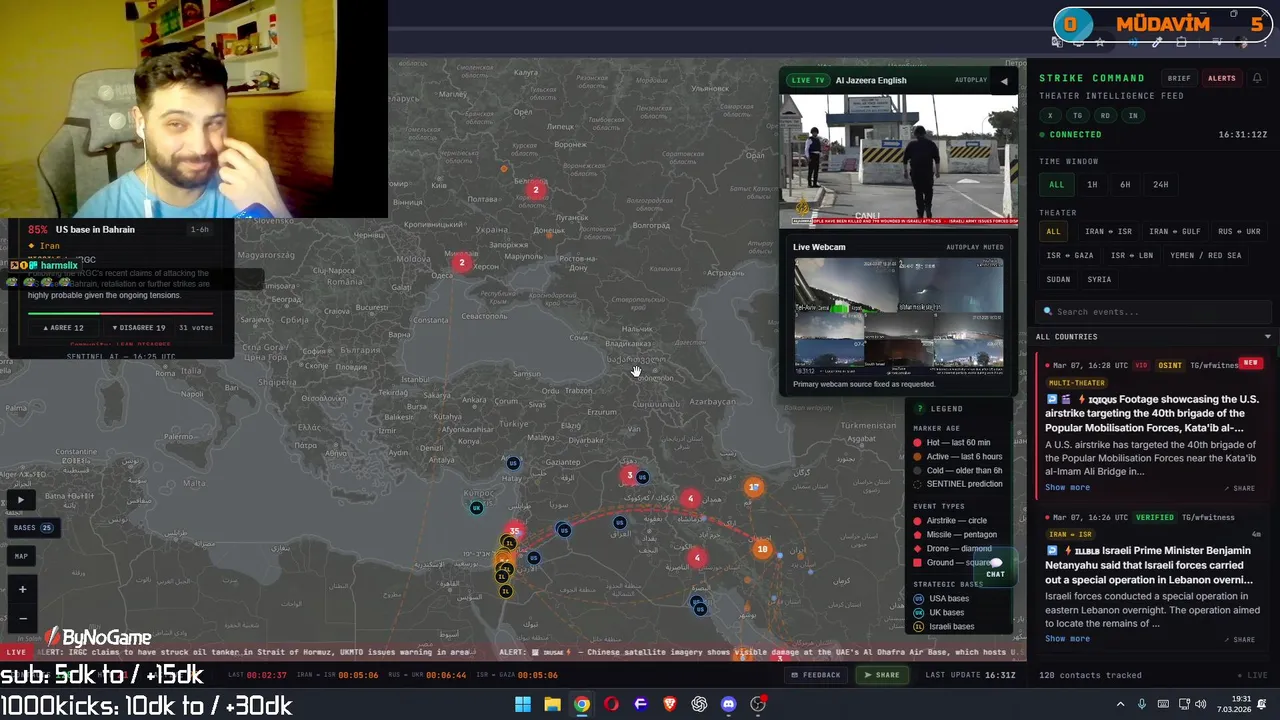
Task: Open the ALERTS view
Action: point(1221,78)
